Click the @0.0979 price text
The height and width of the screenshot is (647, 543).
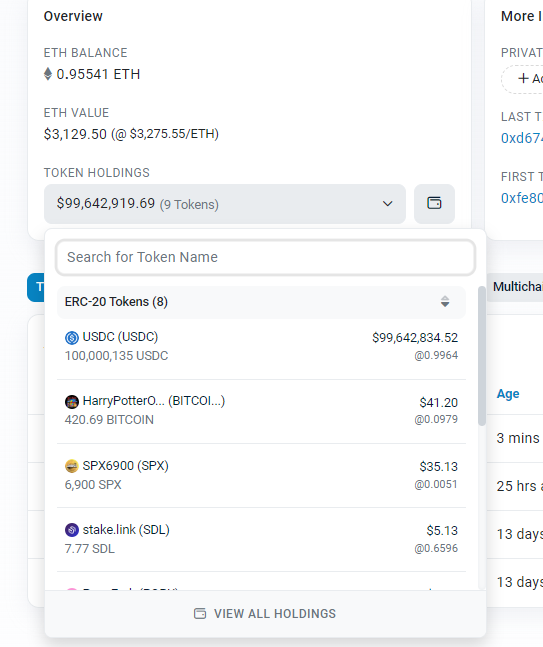[436, 419]
